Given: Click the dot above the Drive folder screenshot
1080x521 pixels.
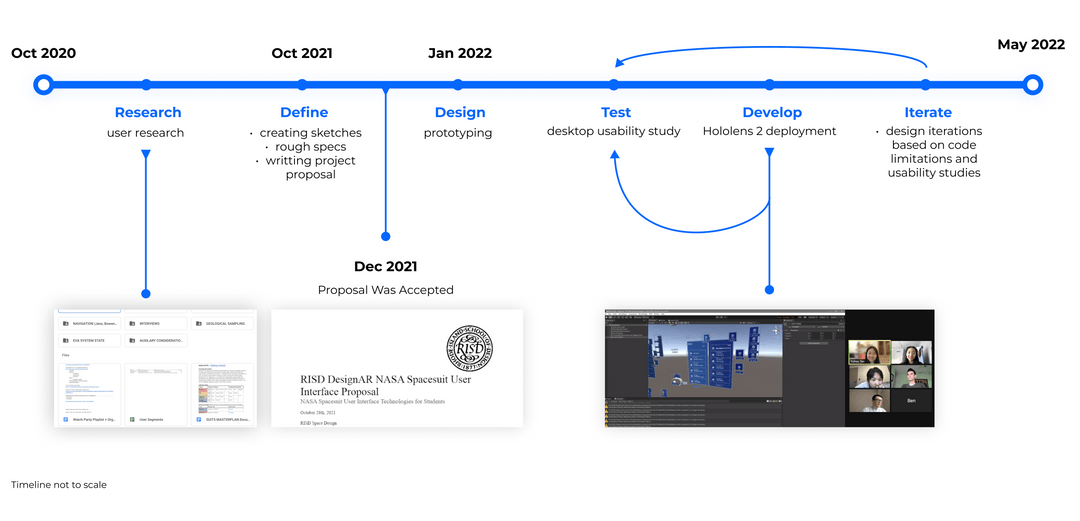Looking at the screenshot, I should [x=146, y=294].
